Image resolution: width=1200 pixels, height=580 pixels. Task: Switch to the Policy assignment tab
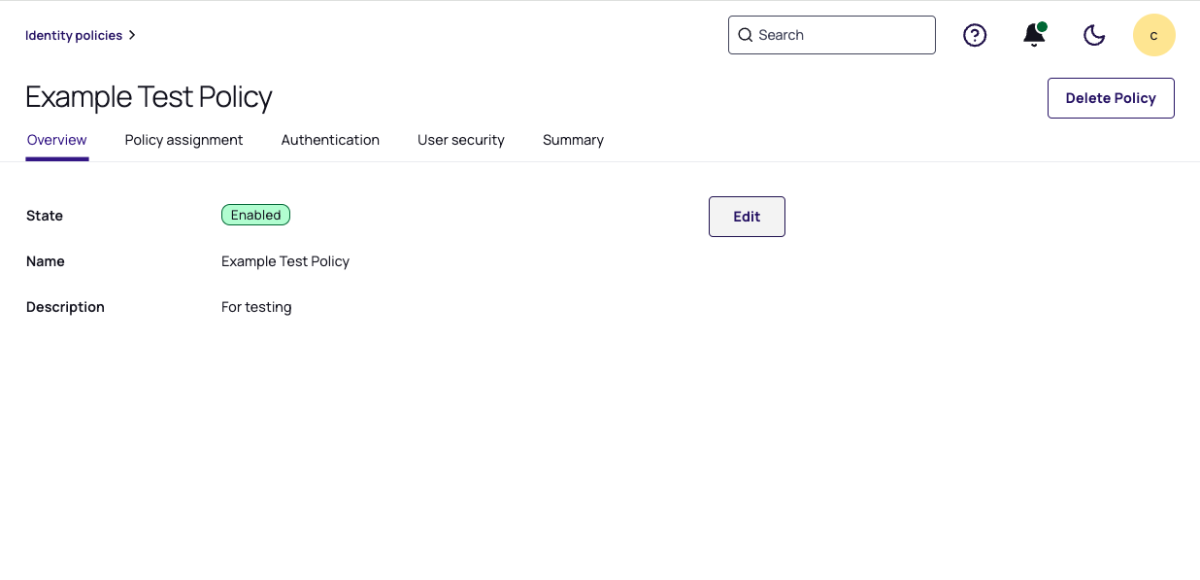point(184,140)
